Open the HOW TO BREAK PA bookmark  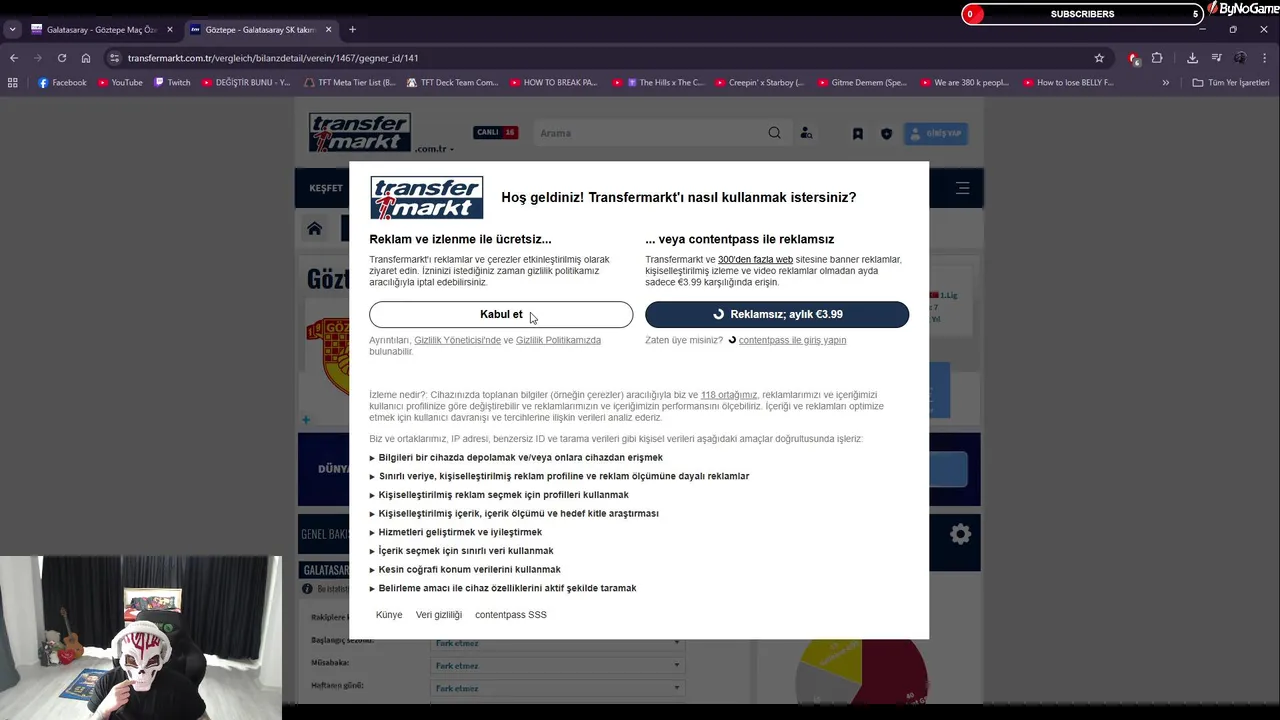[x=553, y=83]
